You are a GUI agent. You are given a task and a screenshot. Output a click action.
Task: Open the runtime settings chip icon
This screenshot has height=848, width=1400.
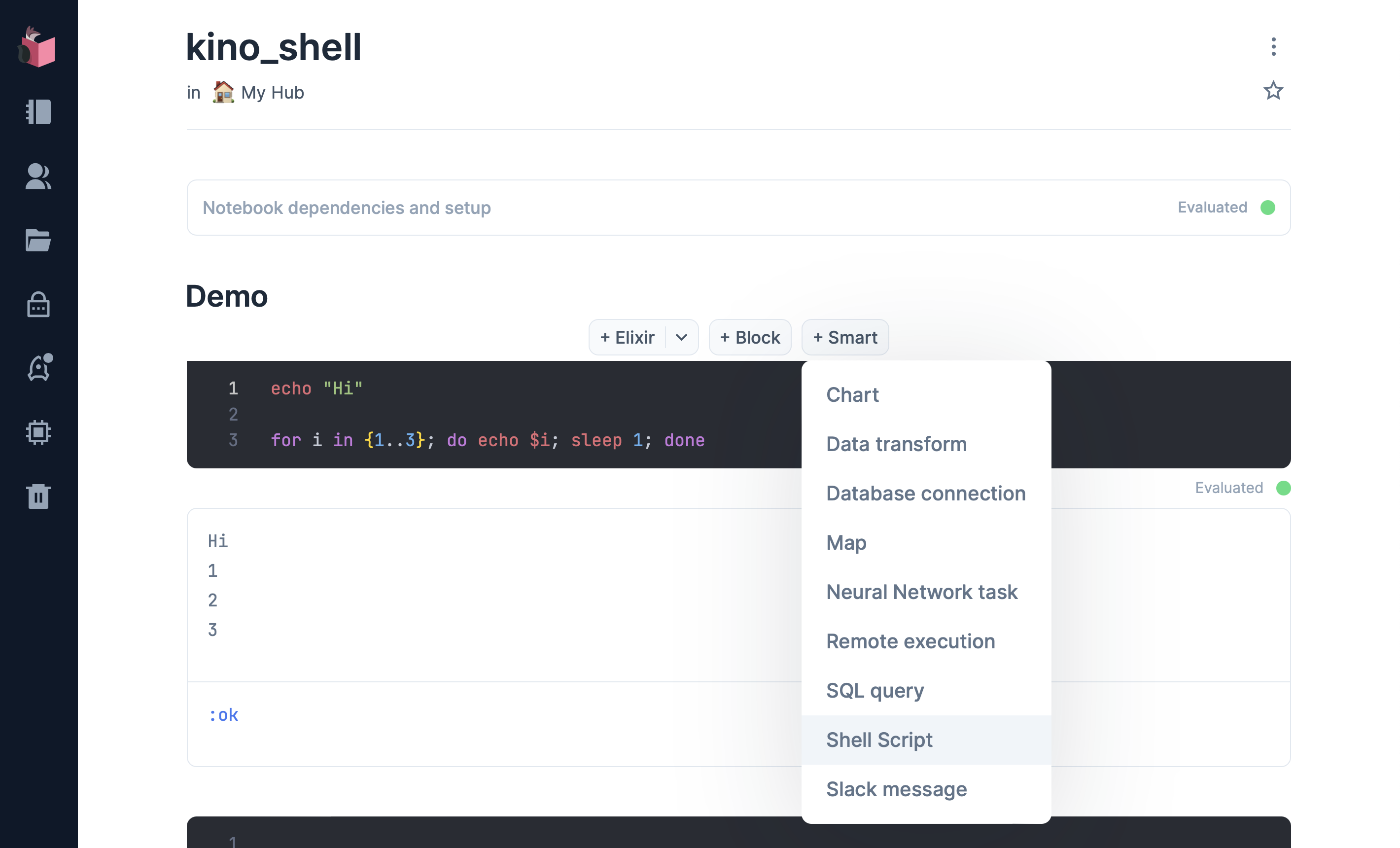pyautogui.click(x=38, y=432)
